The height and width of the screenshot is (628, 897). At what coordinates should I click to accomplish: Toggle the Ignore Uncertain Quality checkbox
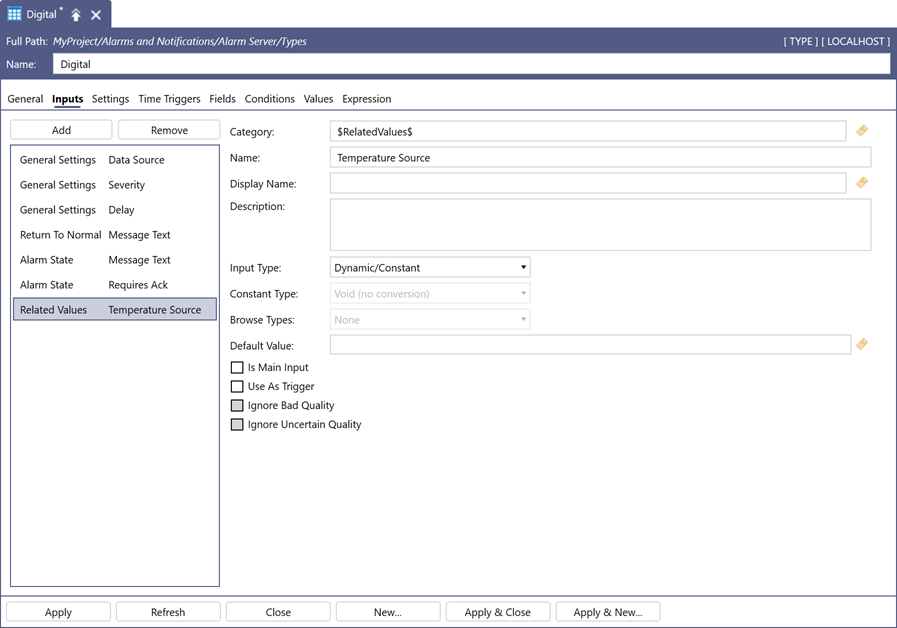237,424
